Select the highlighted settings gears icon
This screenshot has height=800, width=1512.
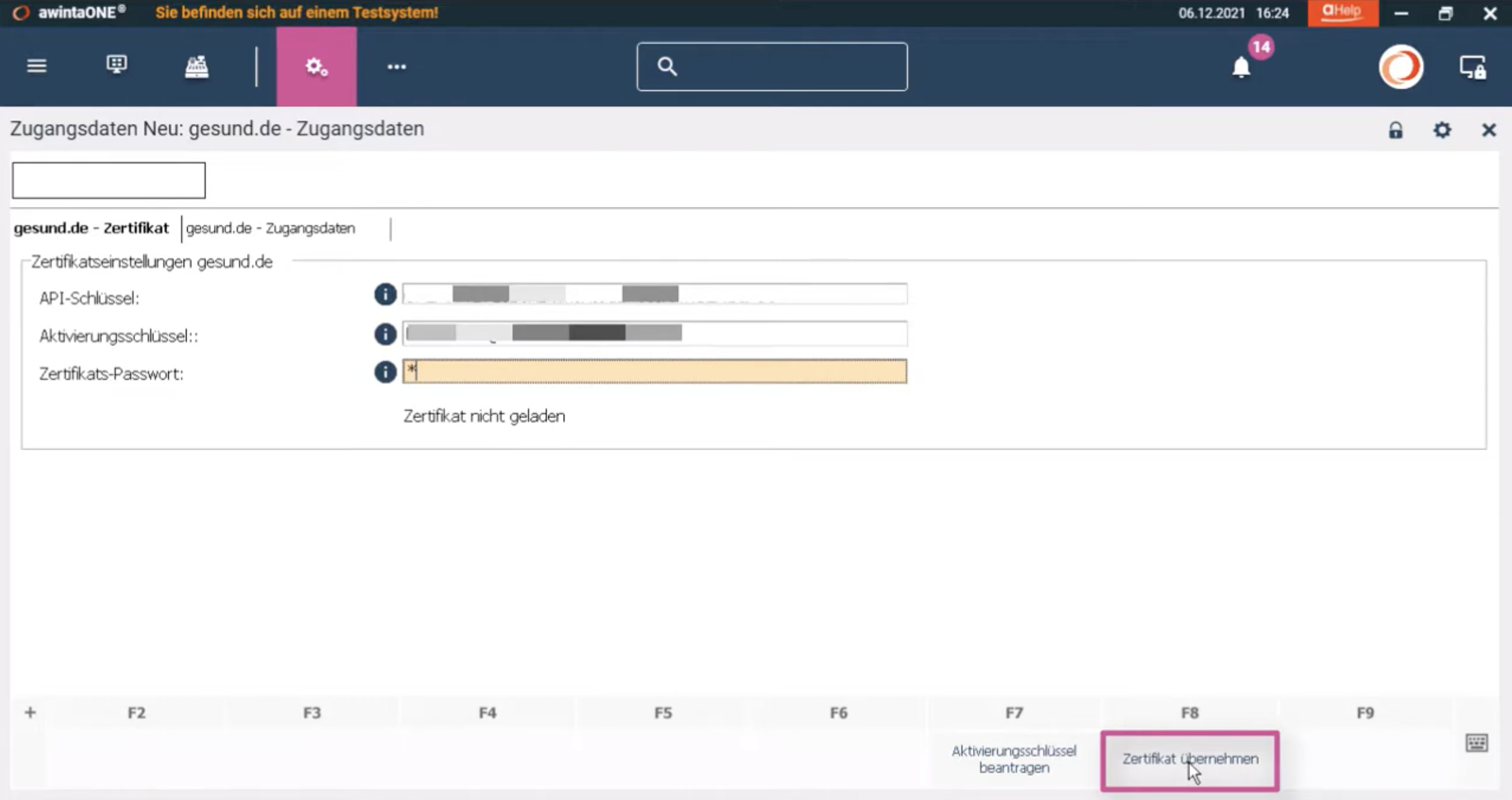[316, 66]
